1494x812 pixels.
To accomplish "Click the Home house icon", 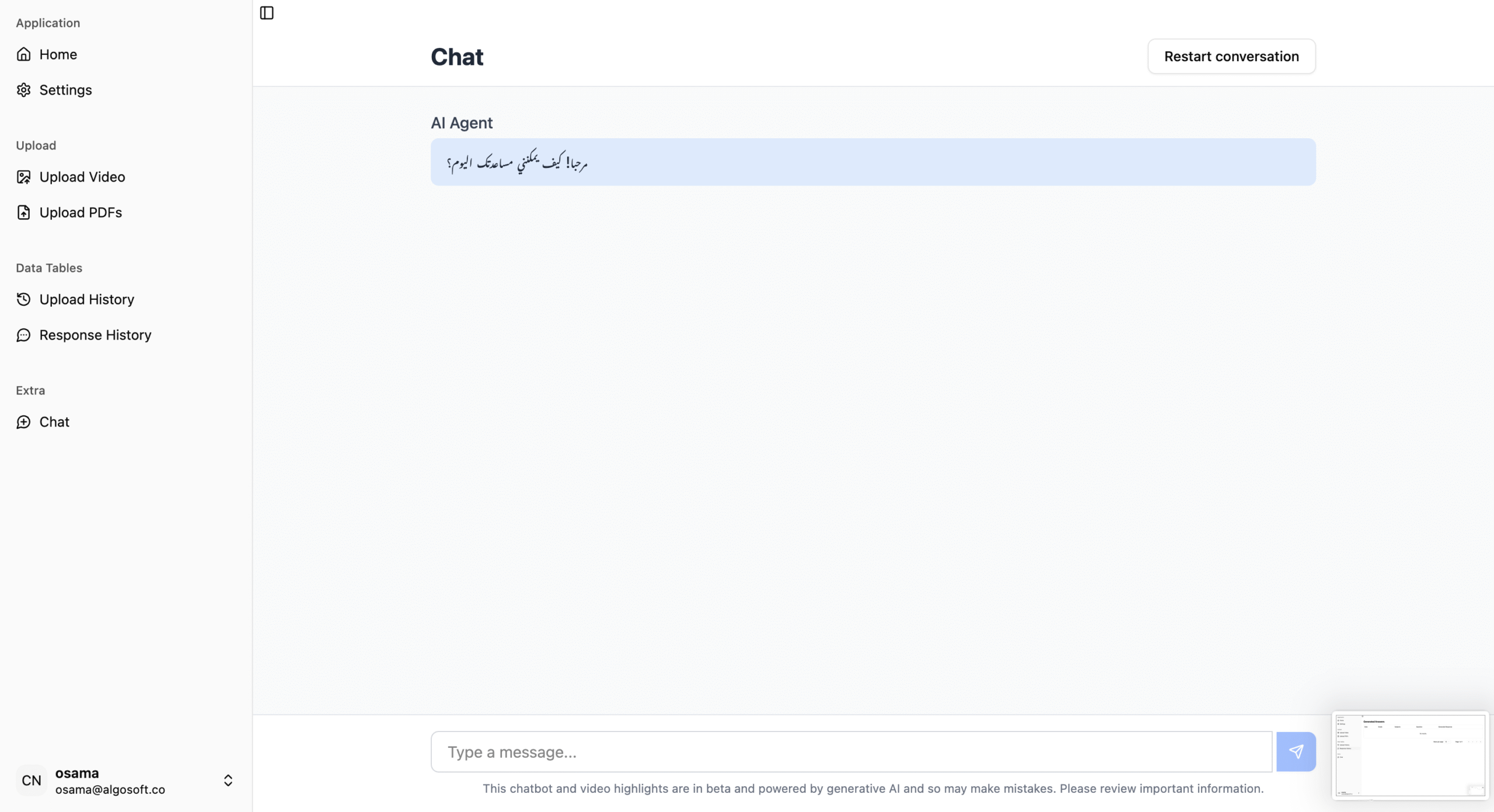I will (x=23, y=54).
